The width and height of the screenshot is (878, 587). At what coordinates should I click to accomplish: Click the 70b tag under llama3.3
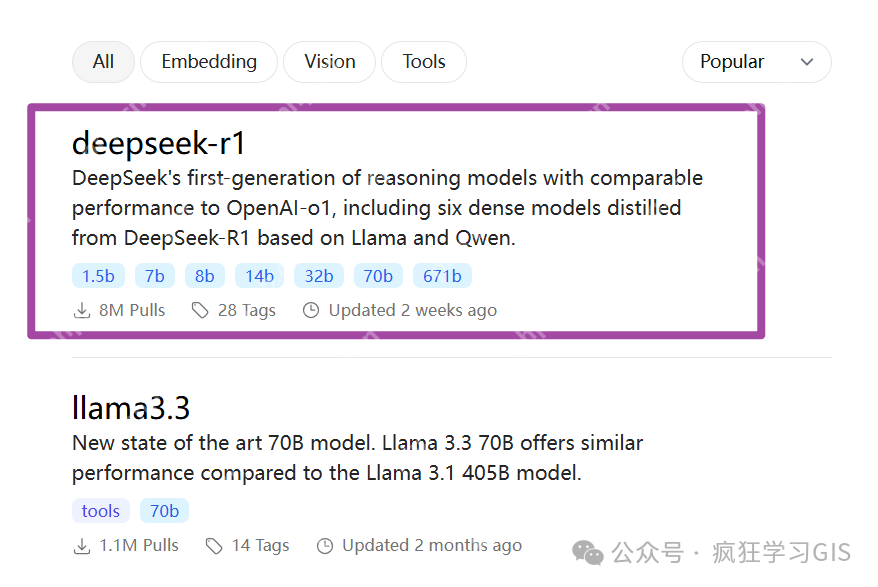pos(164,511)
